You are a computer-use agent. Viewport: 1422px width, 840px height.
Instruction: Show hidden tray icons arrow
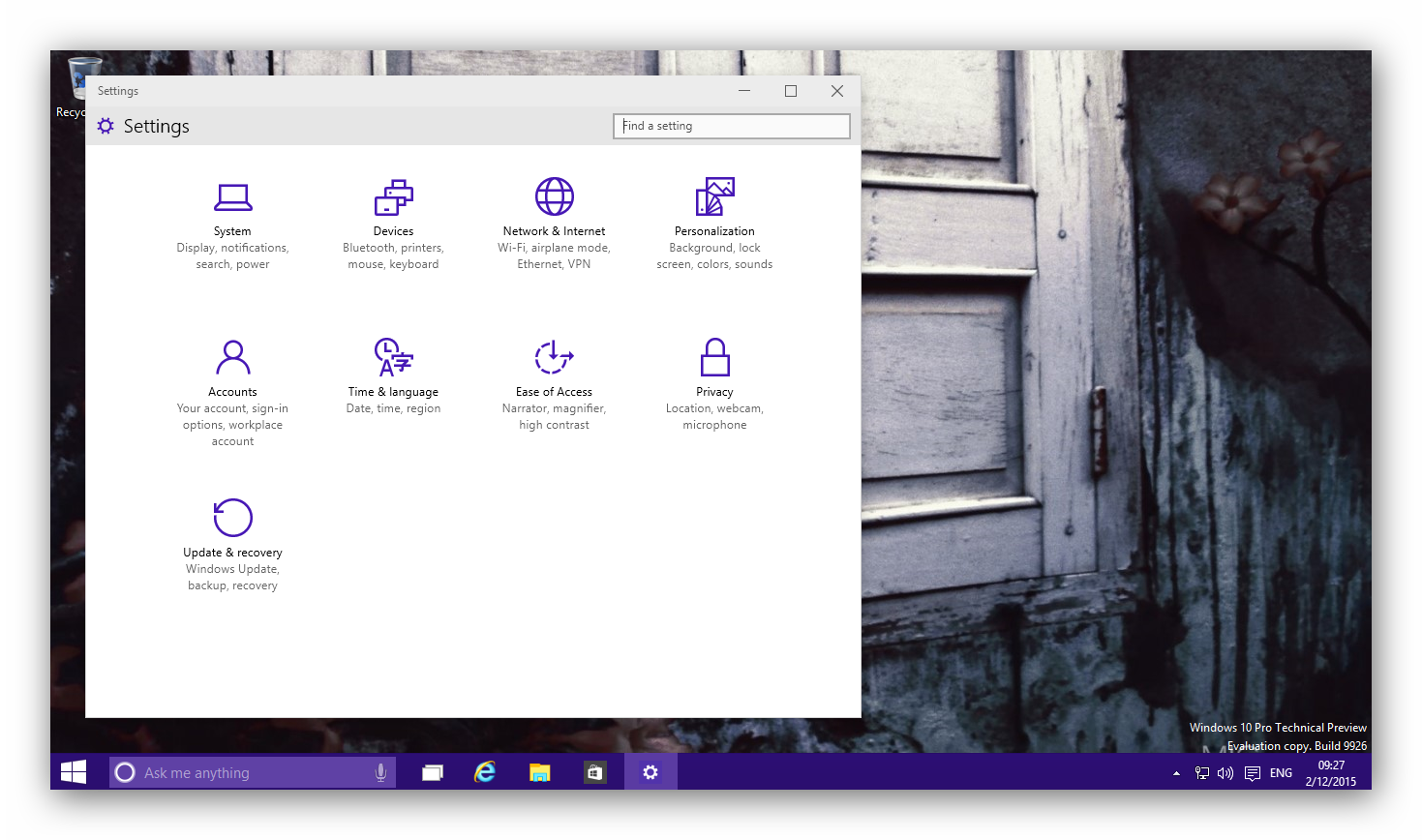pos(1176,773)
